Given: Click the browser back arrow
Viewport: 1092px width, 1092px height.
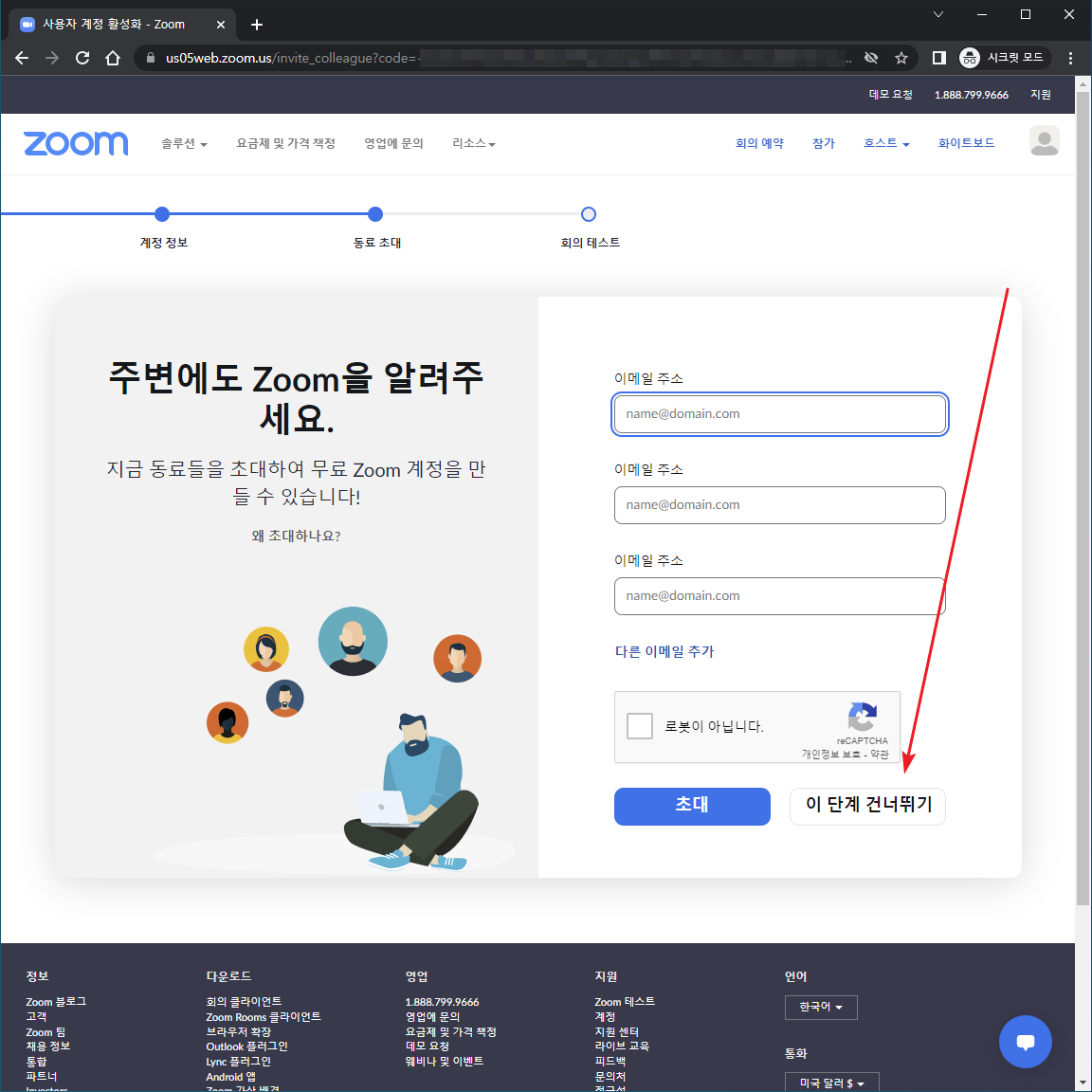Looking at the screenshot, I should (x=23, y=58).
